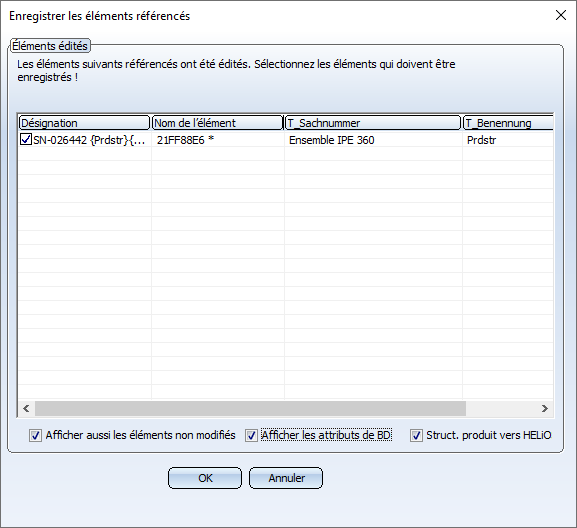Select the 'Prdstr' cell under T_Benennung
The width and height of the screenshot is (577, 528).
508,140
